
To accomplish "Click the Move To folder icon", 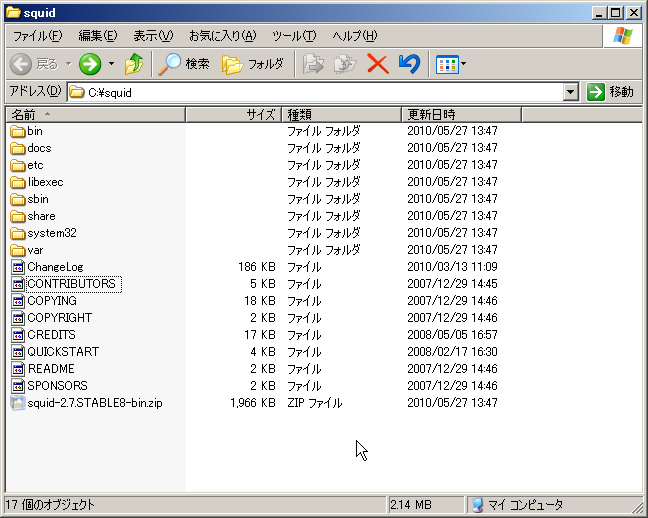I will coord(313,64).
